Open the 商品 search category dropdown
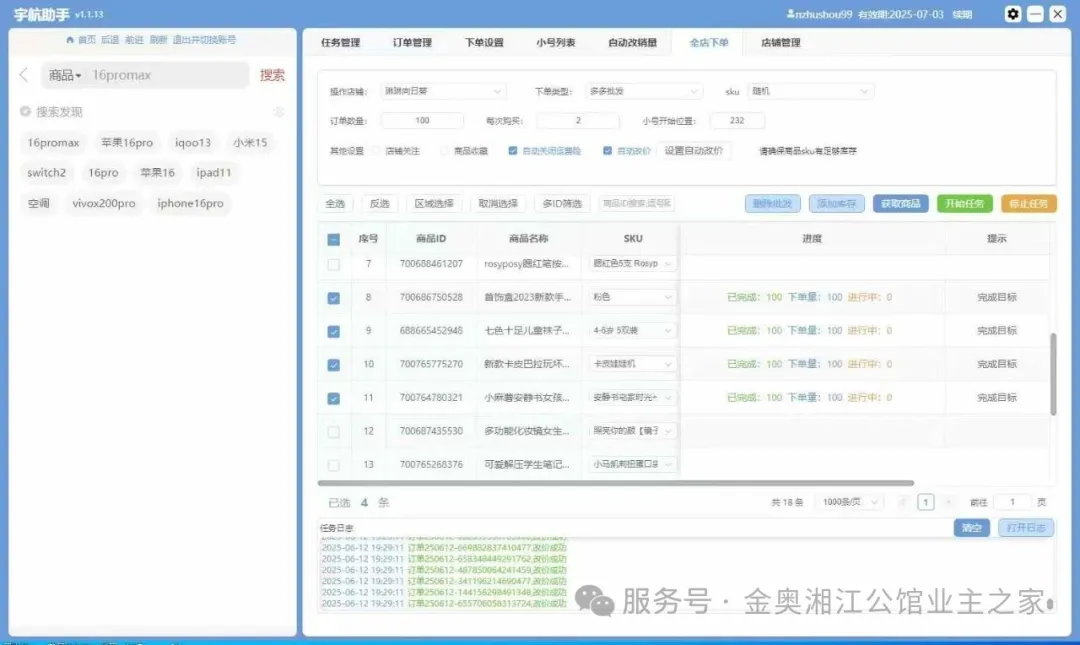 tap(65, 75)
